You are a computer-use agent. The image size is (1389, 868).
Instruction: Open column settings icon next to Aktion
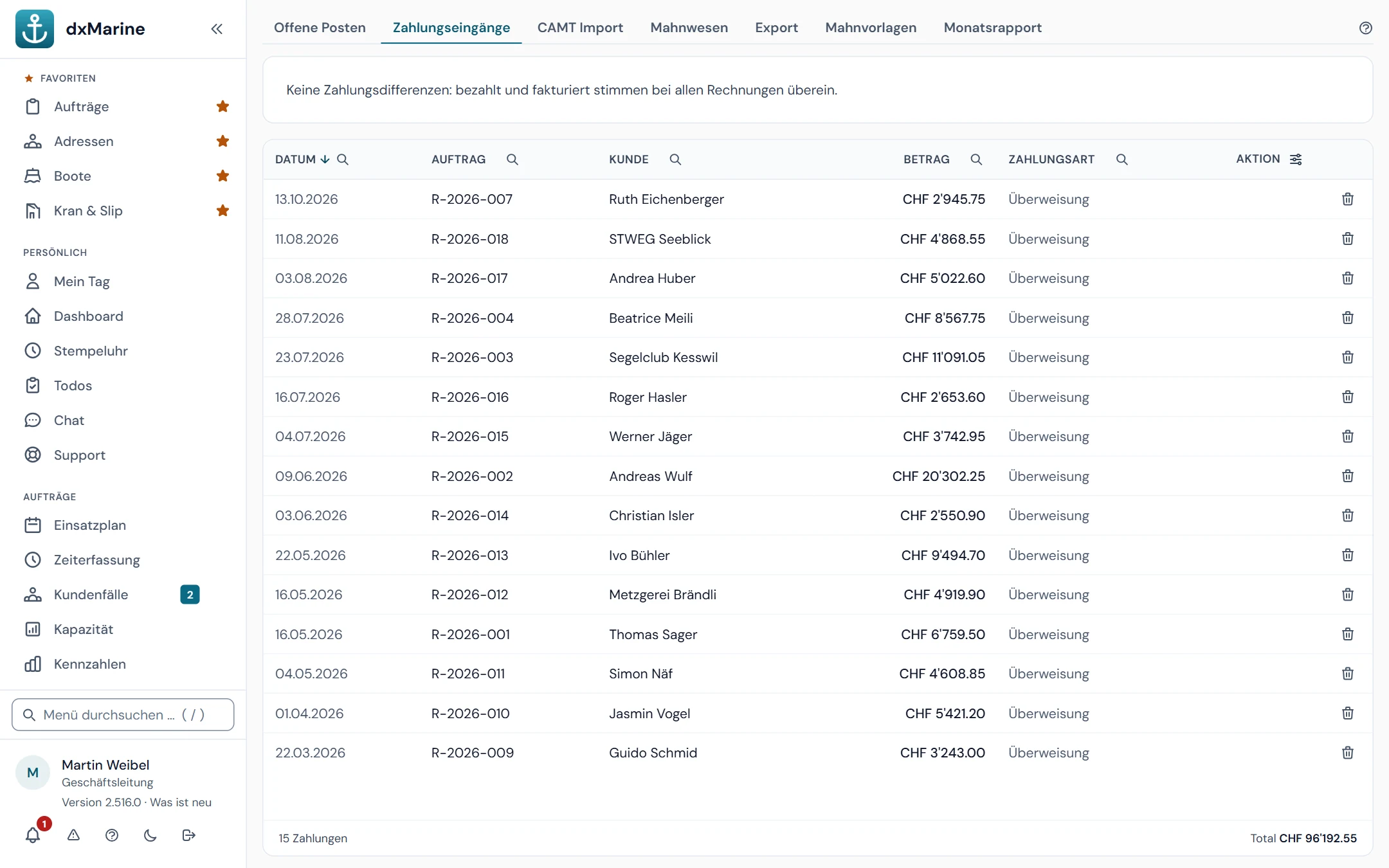click(x=1296, y=159)
